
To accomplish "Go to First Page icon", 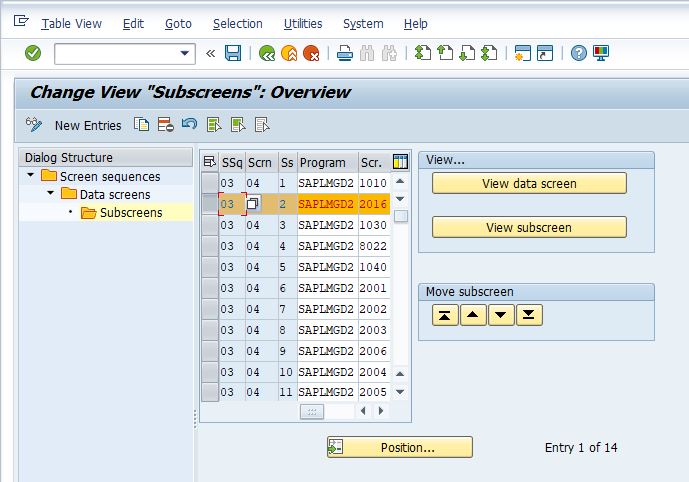I will tap(423, 53).
